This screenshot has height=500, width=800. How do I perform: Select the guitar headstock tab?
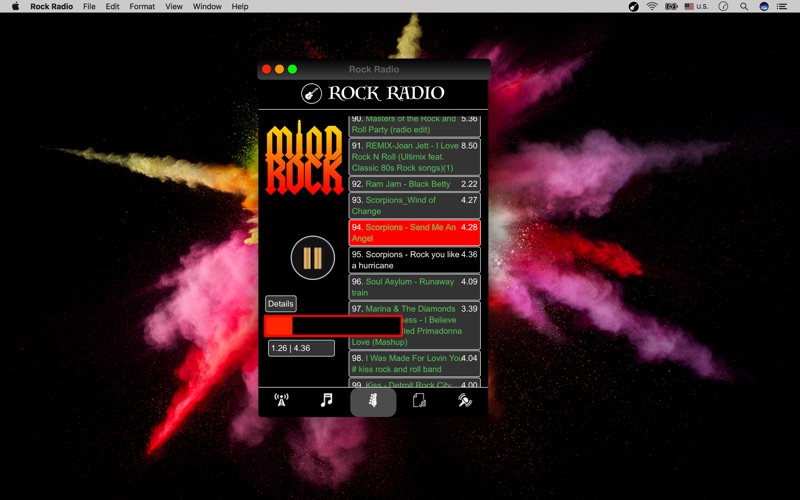(x=373, y=402)
